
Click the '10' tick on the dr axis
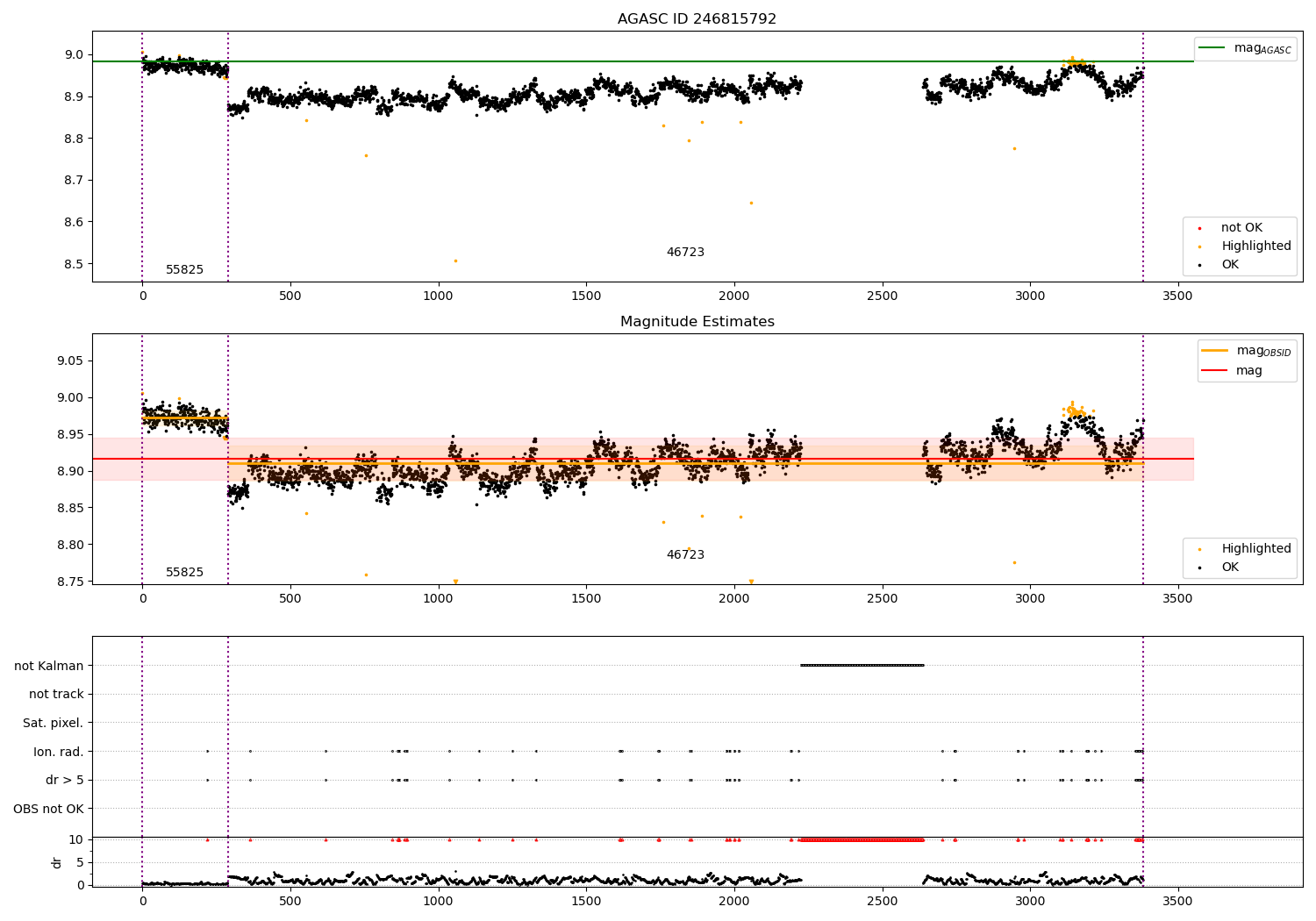76,840
